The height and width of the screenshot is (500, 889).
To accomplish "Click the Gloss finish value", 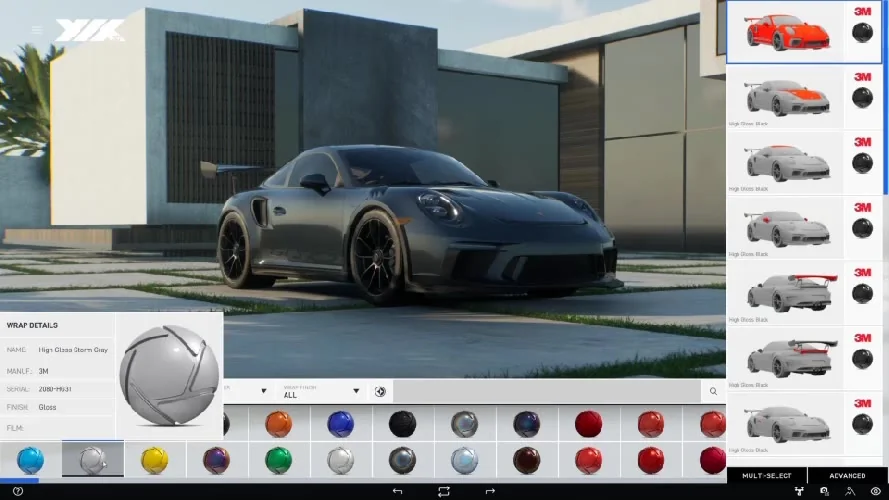I will (x=47, y=407).
